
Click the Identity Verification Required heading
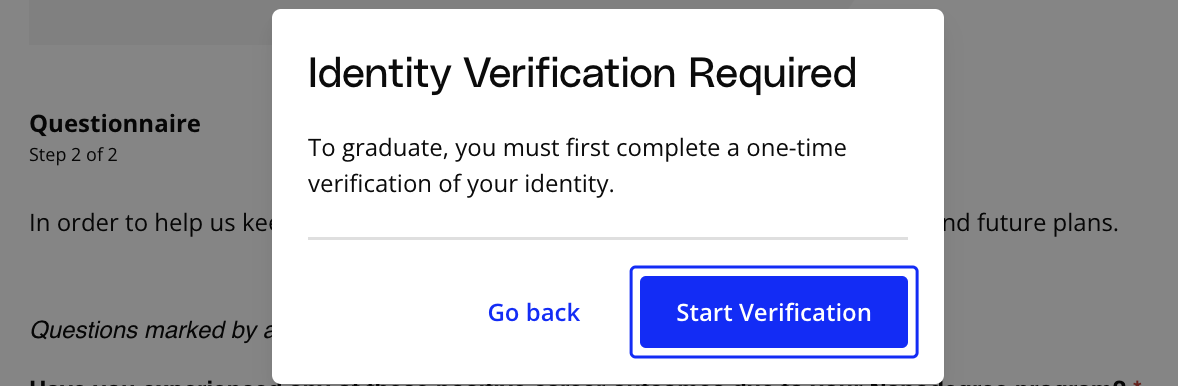582,73
